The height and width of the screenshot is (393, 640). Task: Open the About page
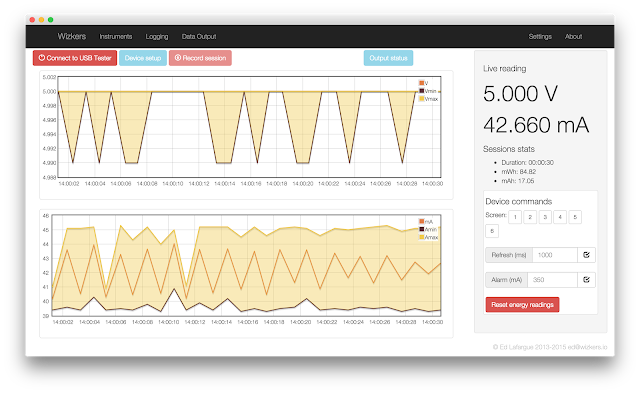[x=573, y=36]
